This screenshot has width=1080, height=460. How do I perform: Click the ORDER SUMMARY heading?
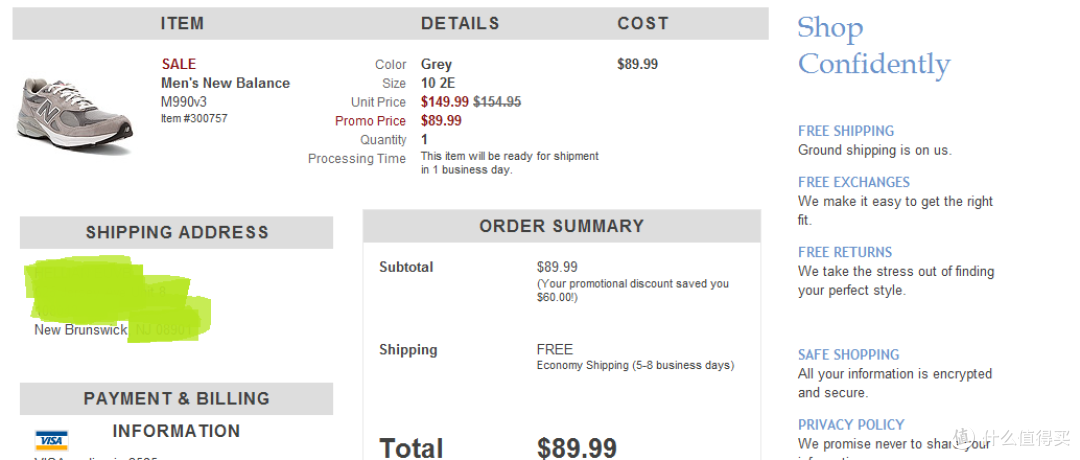(x=562, y=226)
